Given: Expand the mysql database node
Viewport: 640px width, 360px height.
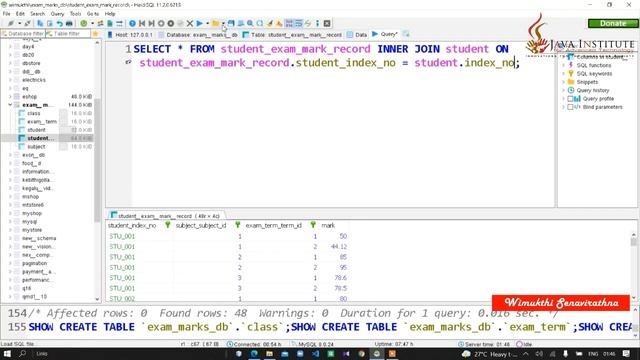Looking at the screenshot, I should (10, 222).
